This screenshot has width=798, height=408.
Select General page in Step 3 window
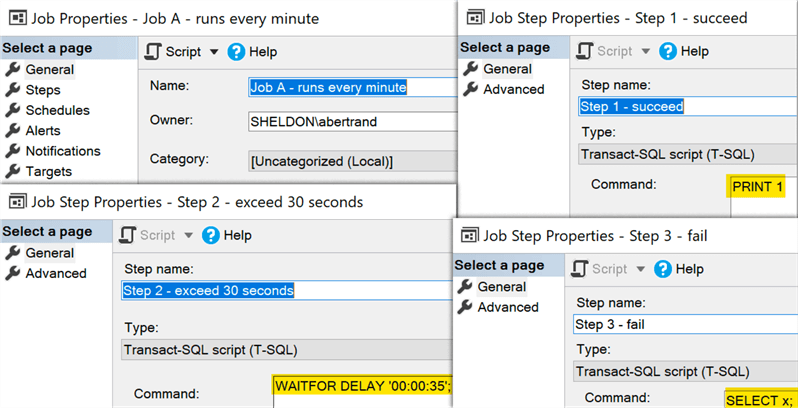(501, 287)
